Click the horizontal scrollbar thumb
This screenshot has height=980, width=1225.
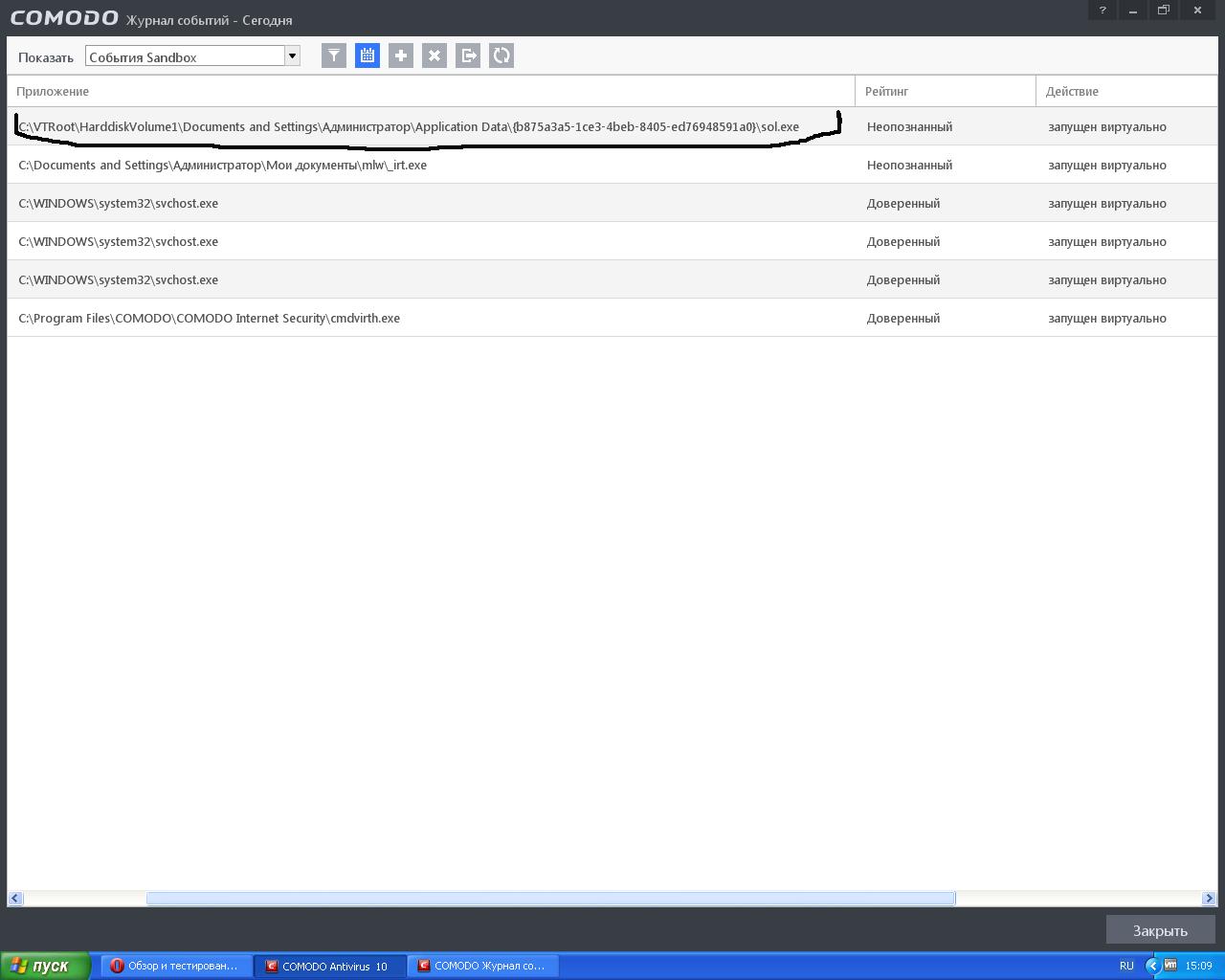[x=550, y=898]
